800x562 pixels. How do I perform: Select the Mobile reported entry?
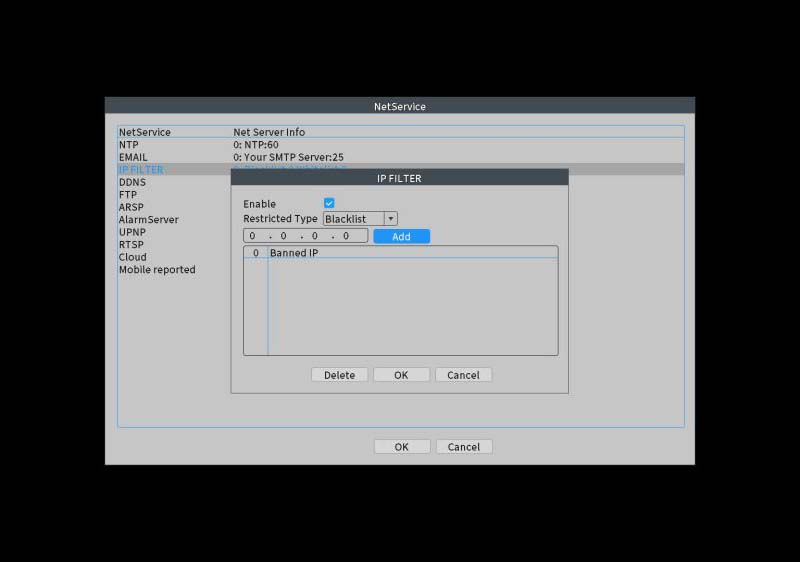(157, 270)
